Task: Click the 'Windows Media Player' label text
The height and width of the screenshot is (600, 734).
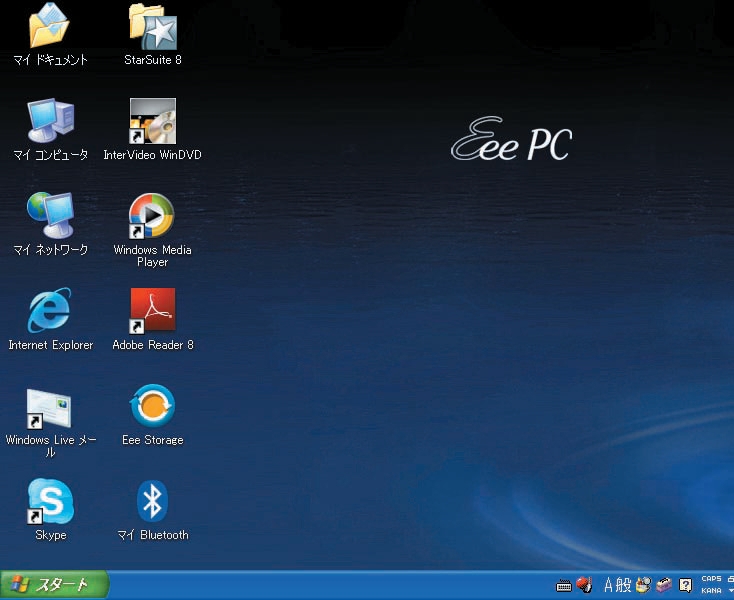Action: click(x=153, y=256)
